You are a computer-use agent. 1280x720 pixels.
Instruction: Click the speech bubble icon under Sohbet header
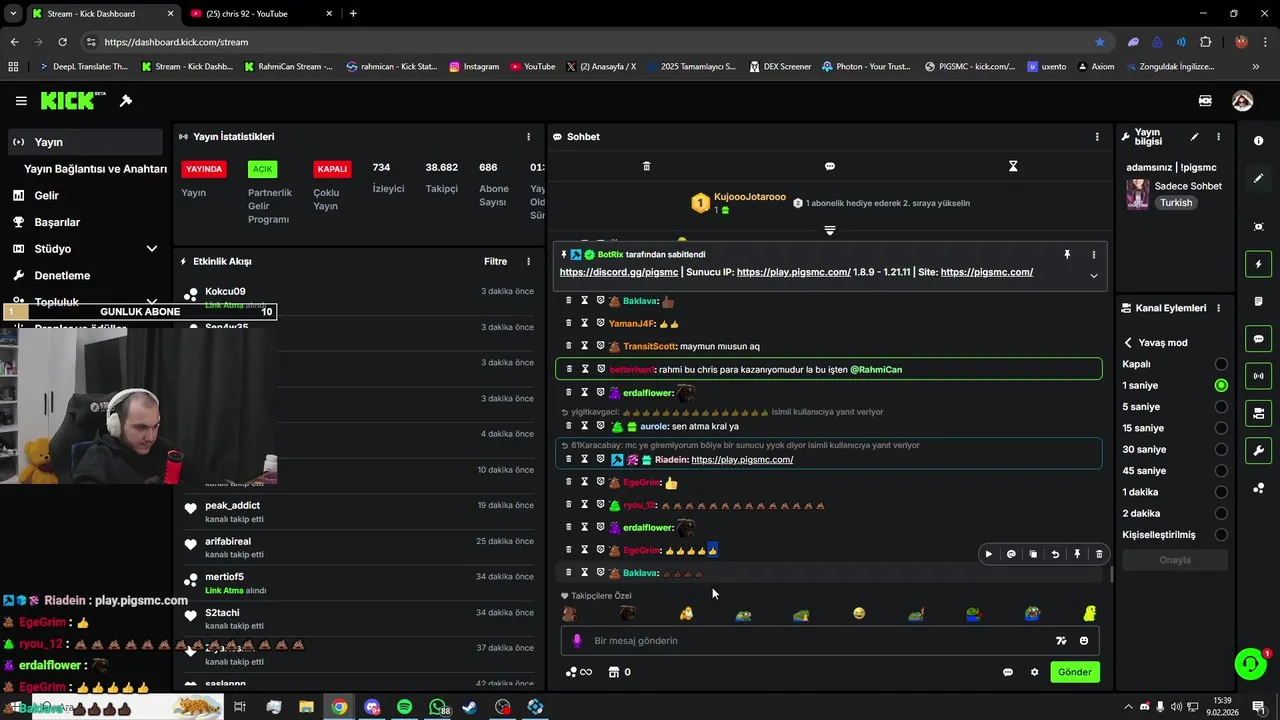[x=830, y=166]
